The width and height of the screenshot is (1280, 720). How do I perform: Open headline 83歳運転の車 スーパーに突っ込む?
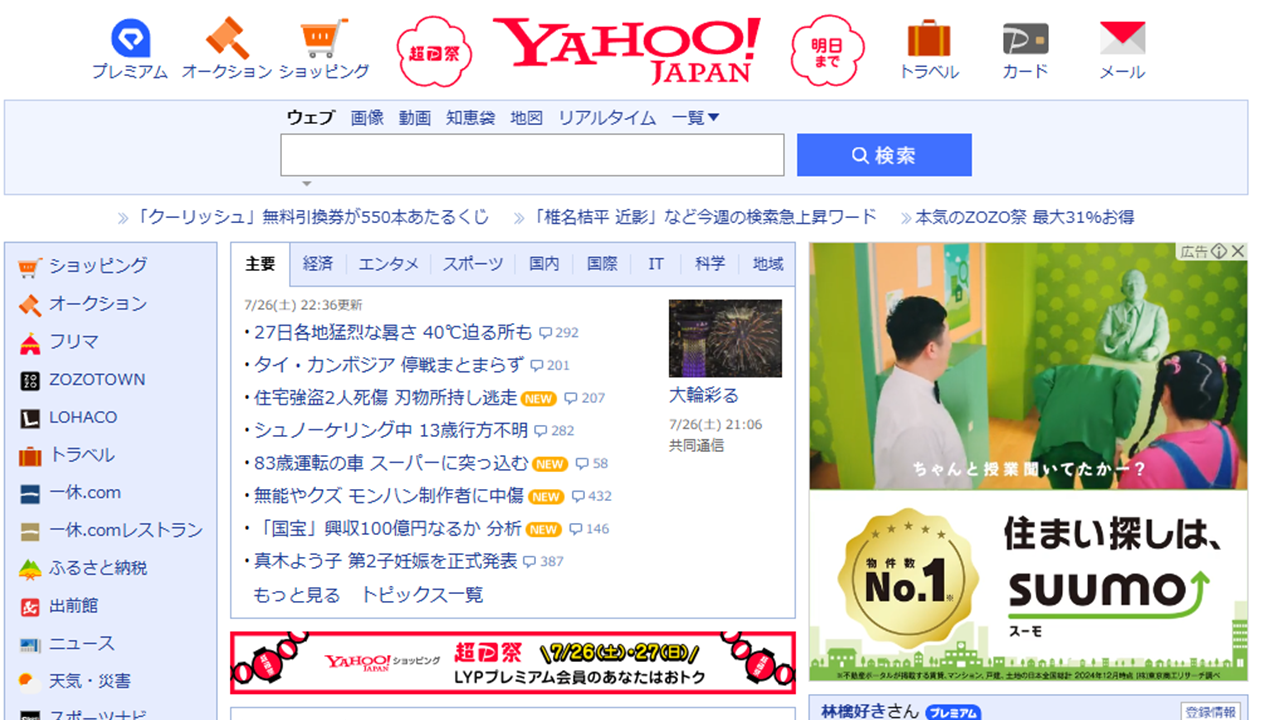(x=390, y=463)
